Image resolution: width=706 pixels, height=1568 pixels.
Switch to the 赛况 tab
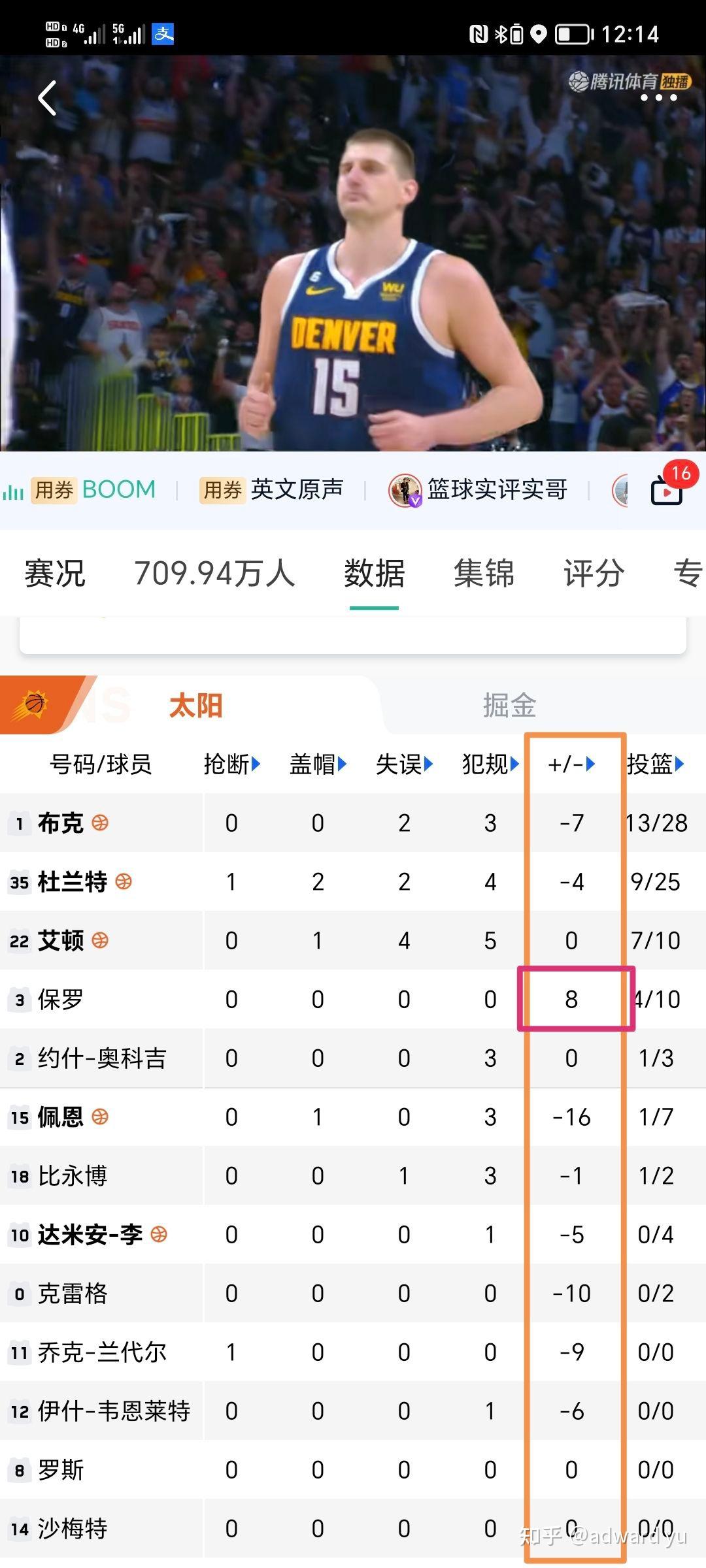(55, 574)
